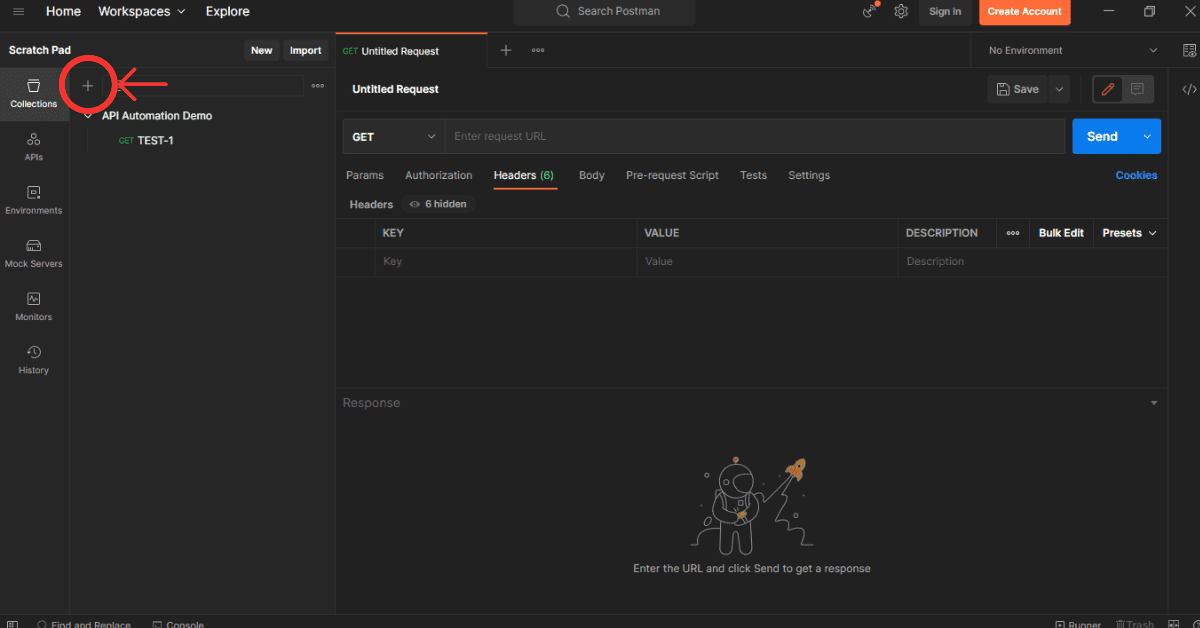This screenshot has width=1200, height=628.
Task: Open the GET method dropdown
Action: point(394,136)
